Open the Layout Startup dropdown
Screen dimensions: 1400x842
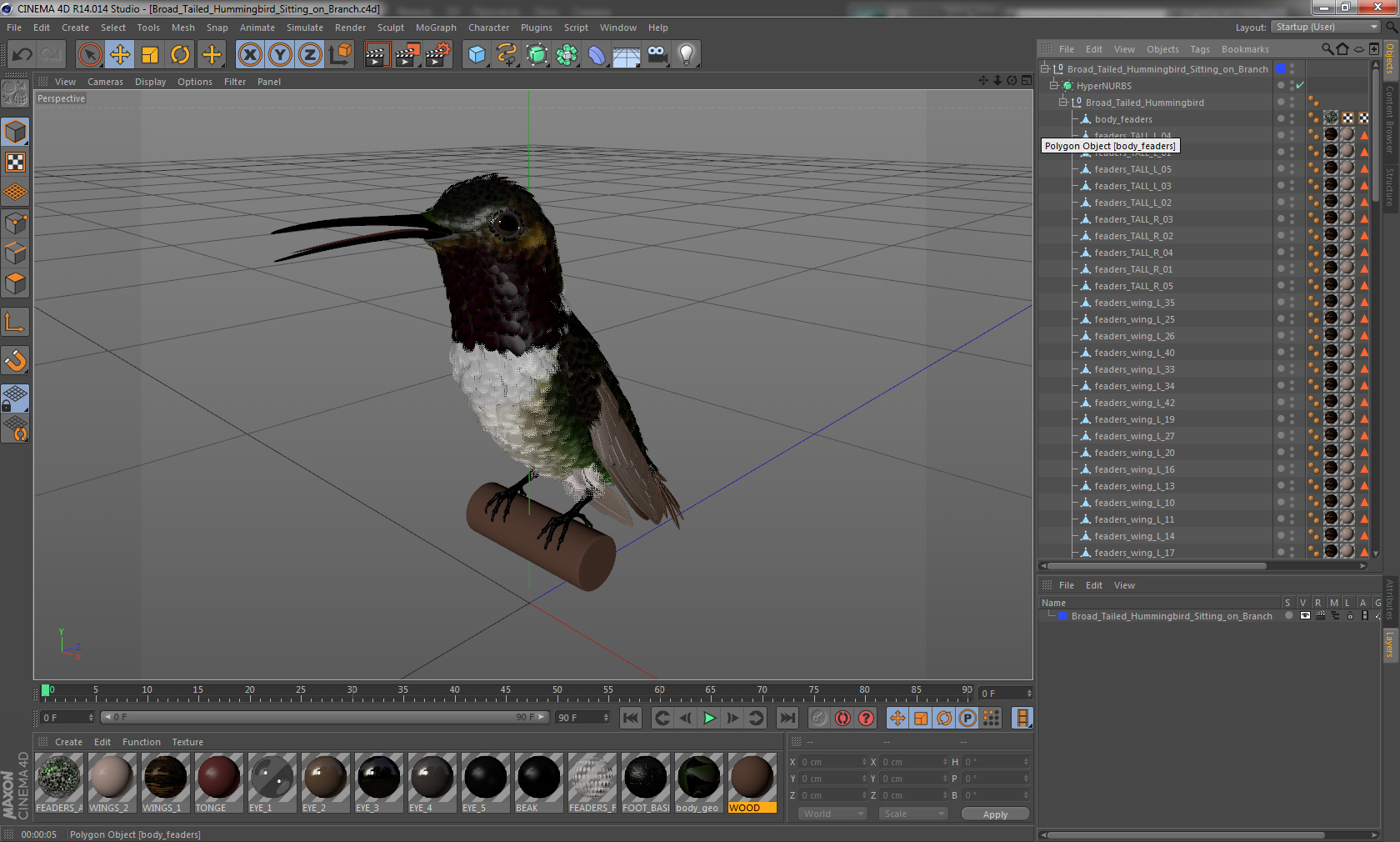pyautogui.click(x=1326, y=28)
